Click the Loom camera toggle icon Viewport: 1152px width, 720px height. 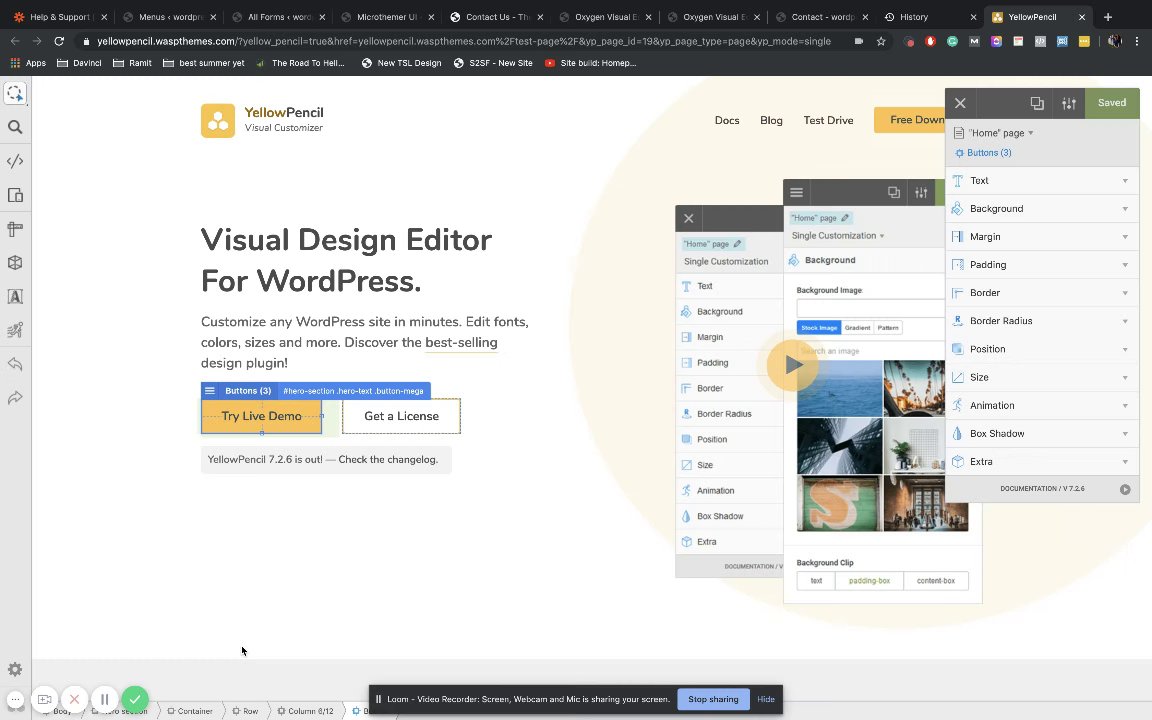point(44,699)
